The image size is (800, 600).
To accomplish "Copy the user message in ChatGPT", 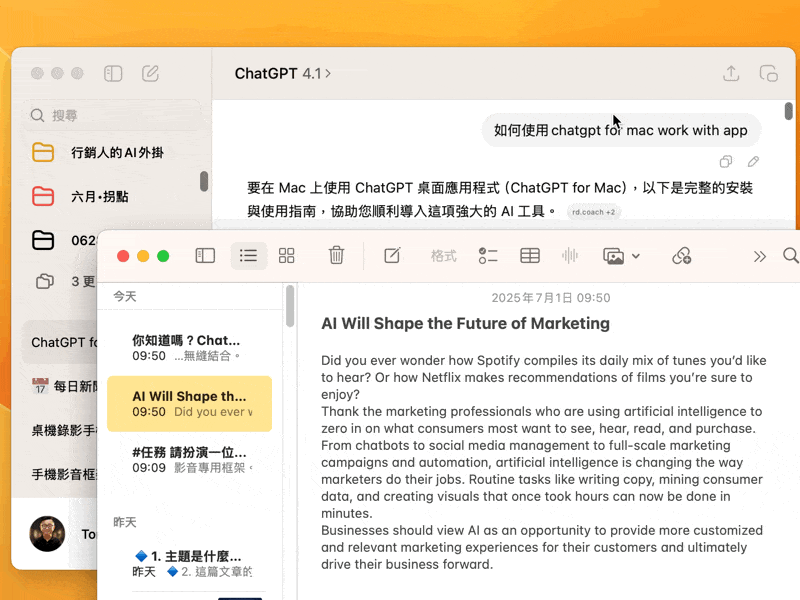I will 726,162.
